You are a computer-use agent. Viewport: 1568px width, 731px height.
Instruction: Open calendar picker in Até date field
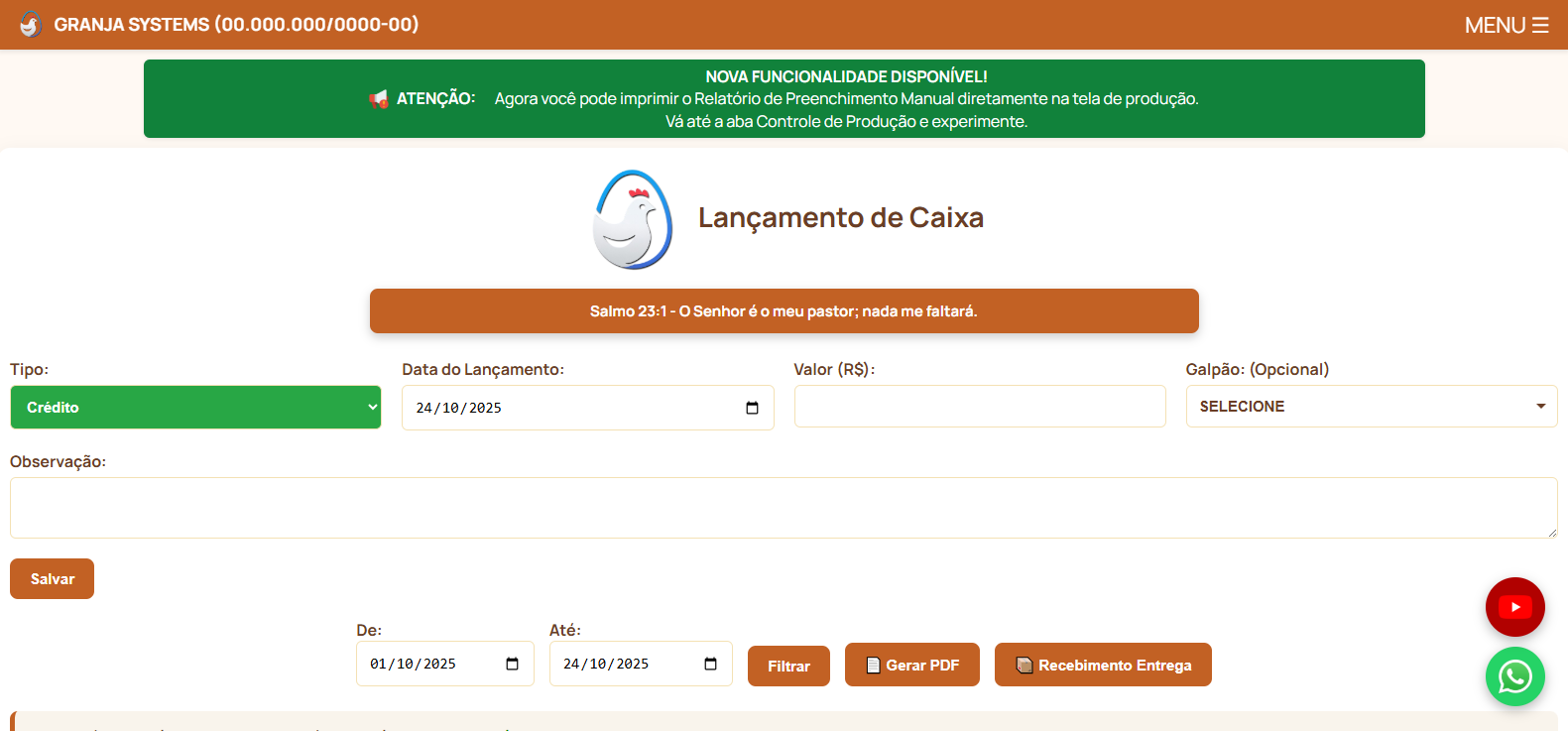[710, 664]
